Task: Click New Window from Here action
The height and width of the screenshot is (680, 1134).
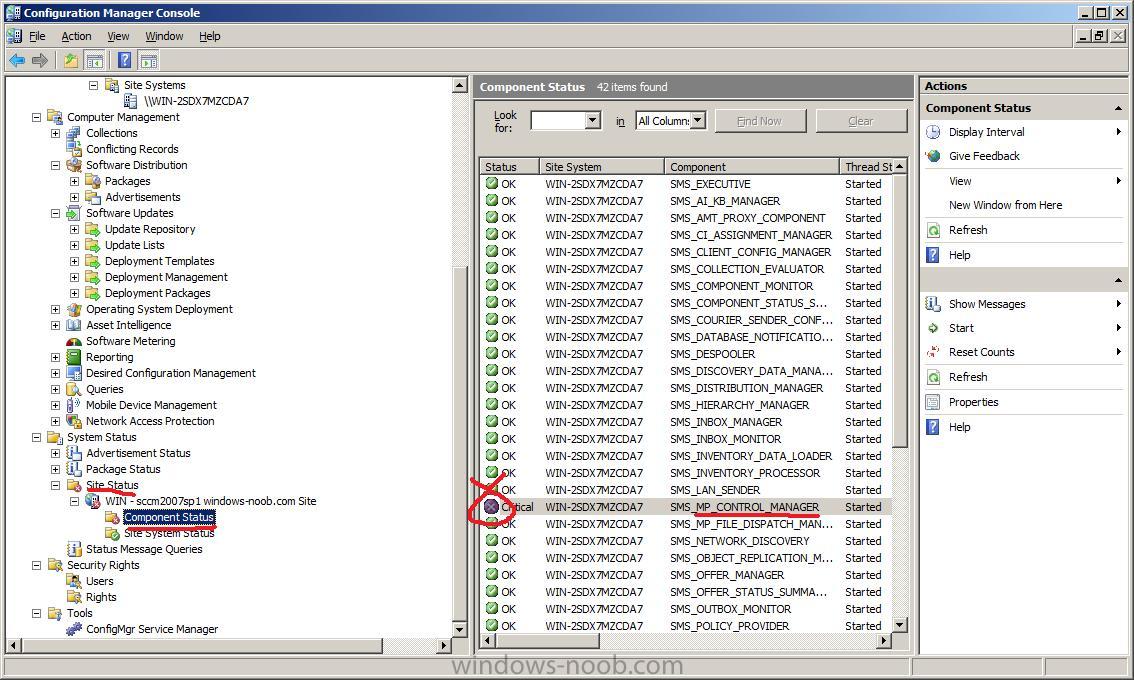Action: (1005, 205)
